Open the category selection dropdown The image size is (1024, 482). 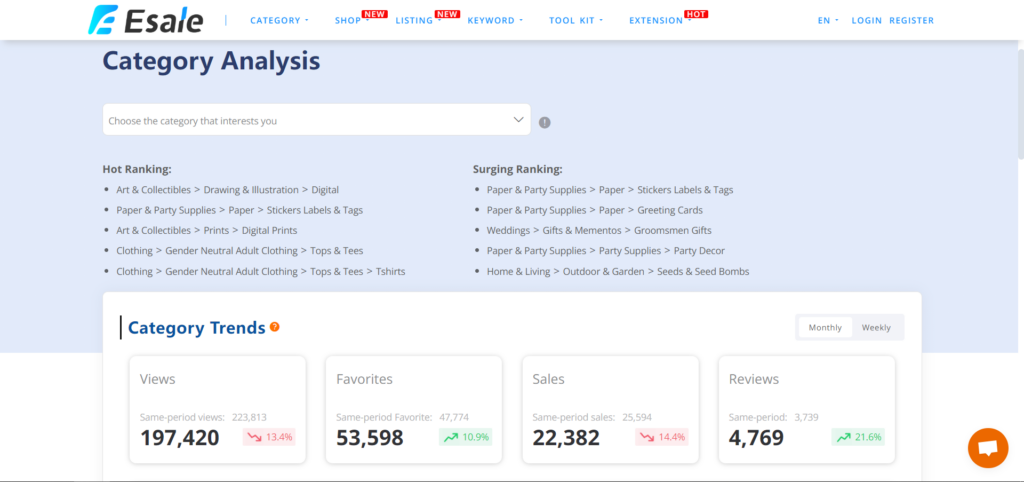pos(316,120)
